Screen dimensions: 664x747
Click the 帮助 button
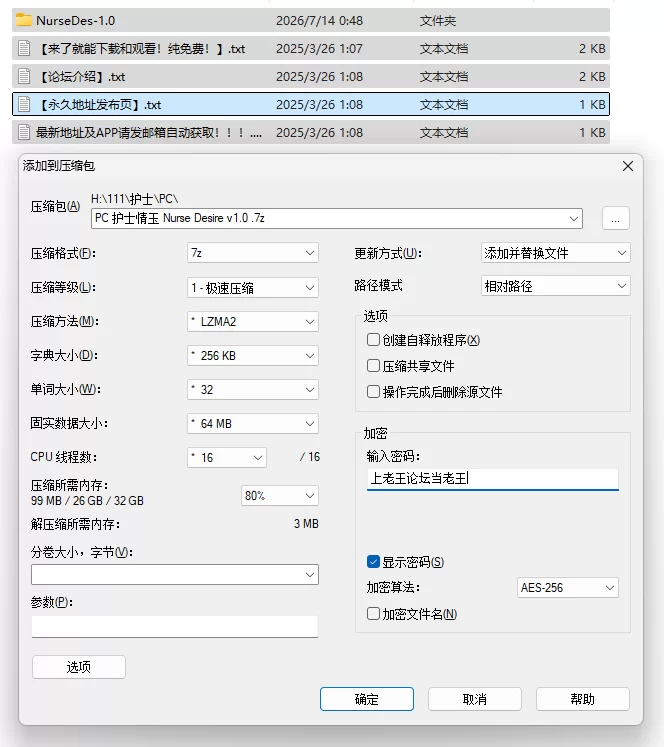coord(583,699)
